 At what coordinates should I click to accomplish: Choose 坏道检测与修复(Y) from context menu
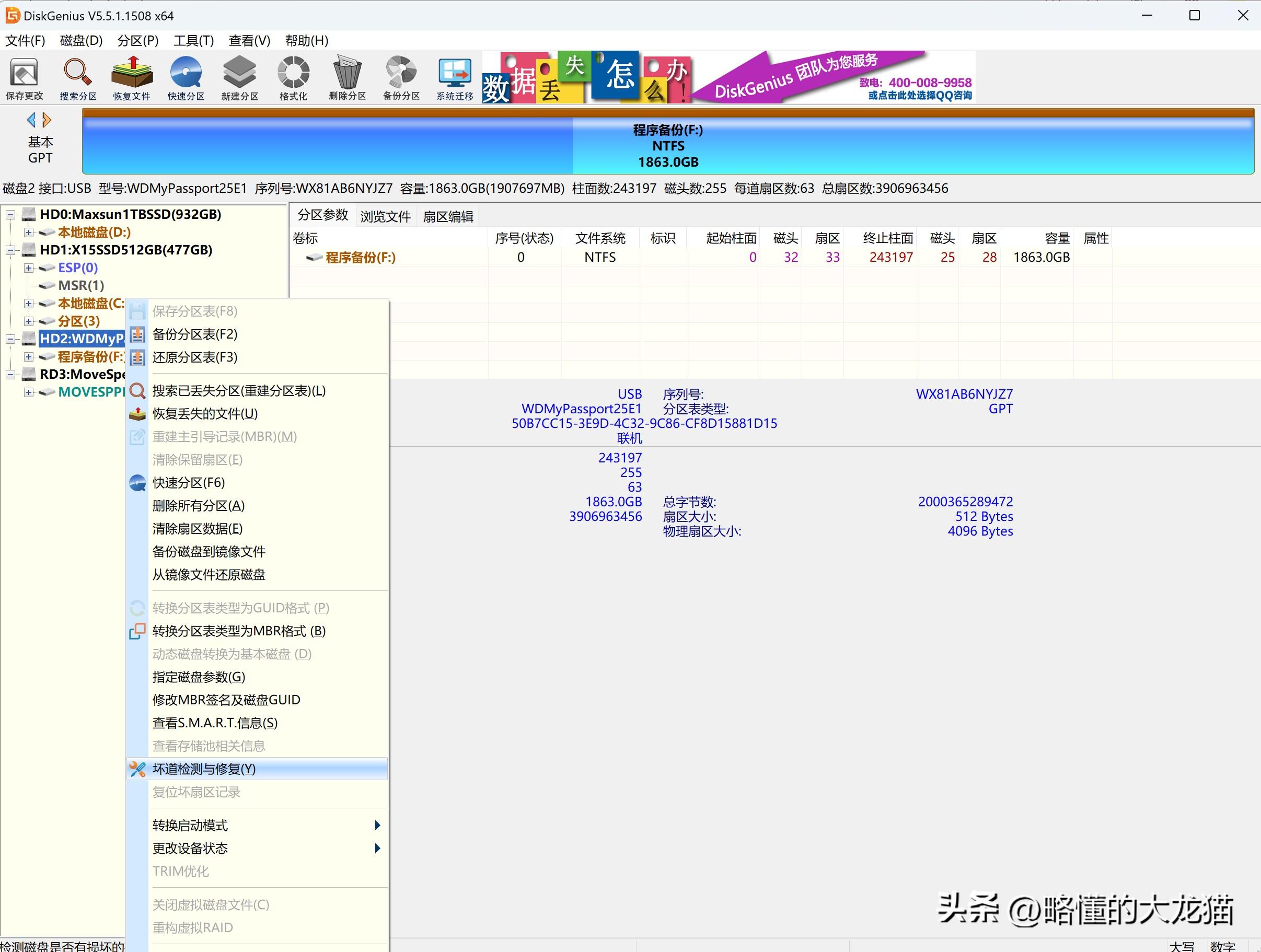[x=257, y=769]
